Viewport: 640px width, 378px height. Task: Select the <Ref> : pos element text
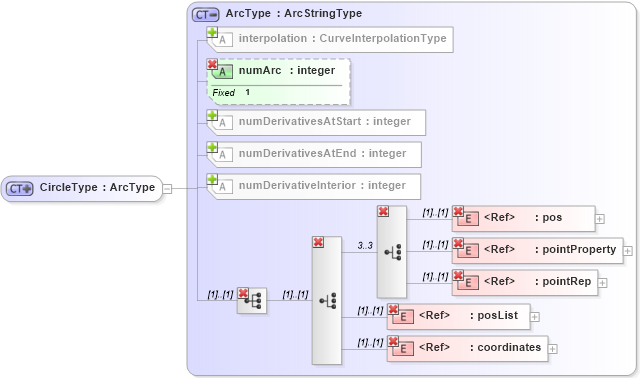coord(523,218)
